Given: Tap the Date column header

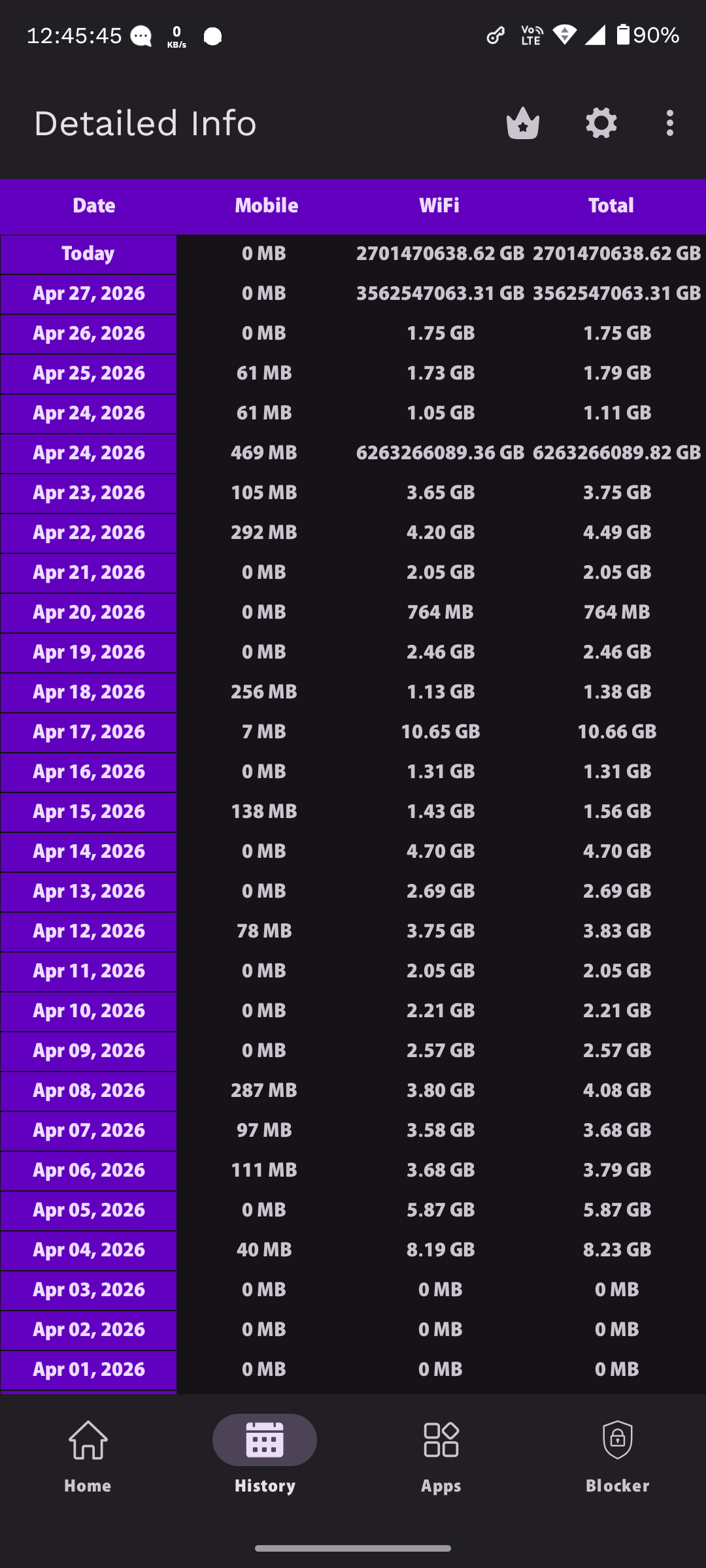Looking at the screenshot, I should coord(94,206).
